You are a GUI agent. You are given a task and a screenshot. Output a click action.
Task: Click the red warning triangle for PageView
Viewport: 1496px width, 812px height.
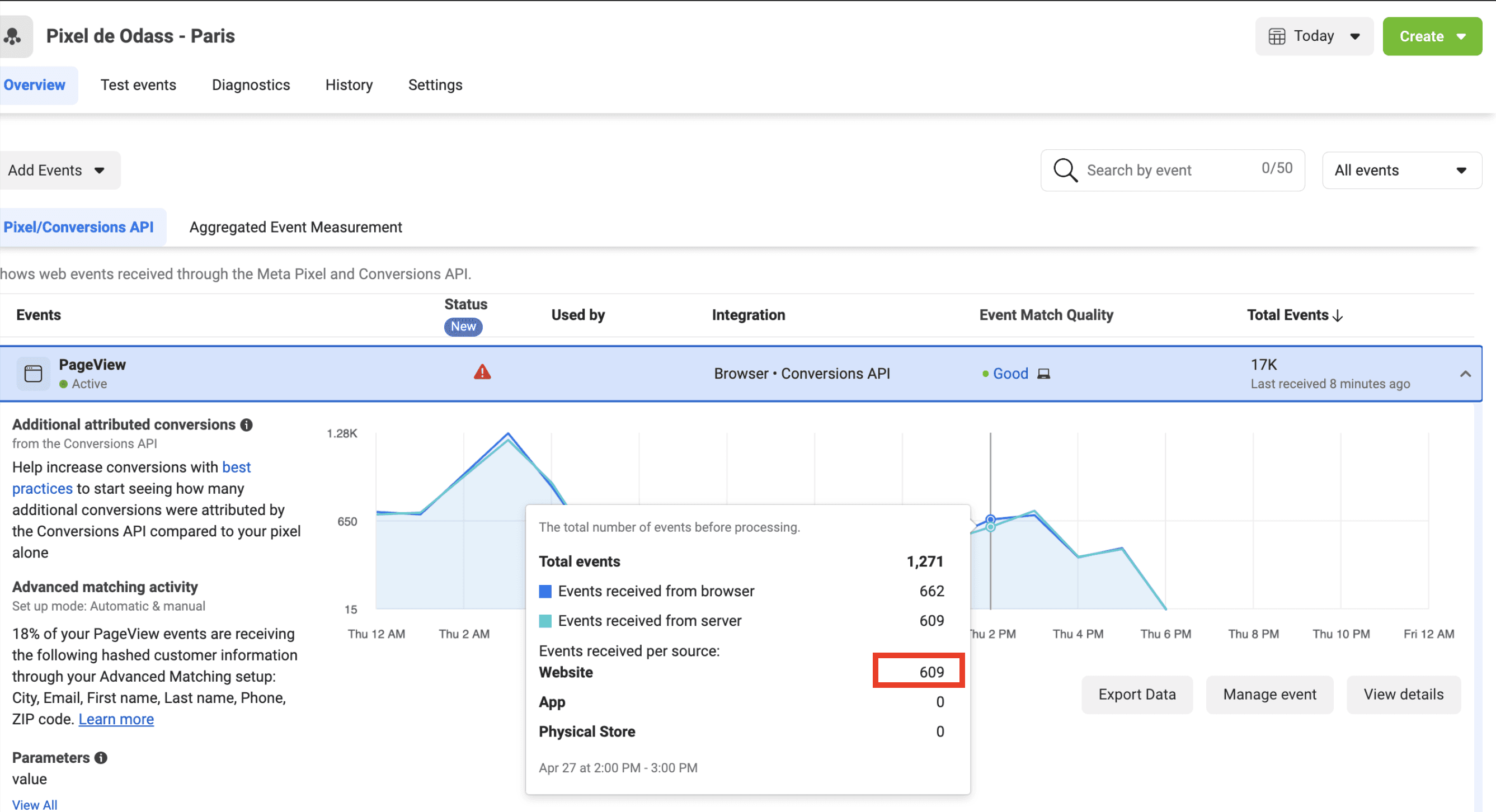(482, 372)
